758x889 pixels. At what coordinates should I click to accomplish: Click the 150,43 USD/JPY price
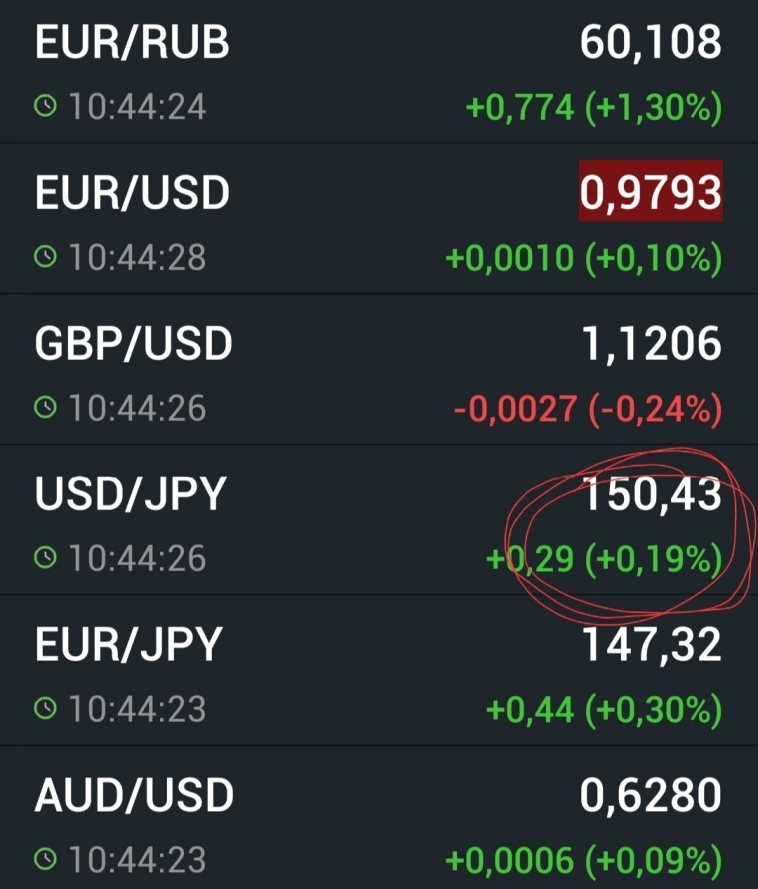651,494
